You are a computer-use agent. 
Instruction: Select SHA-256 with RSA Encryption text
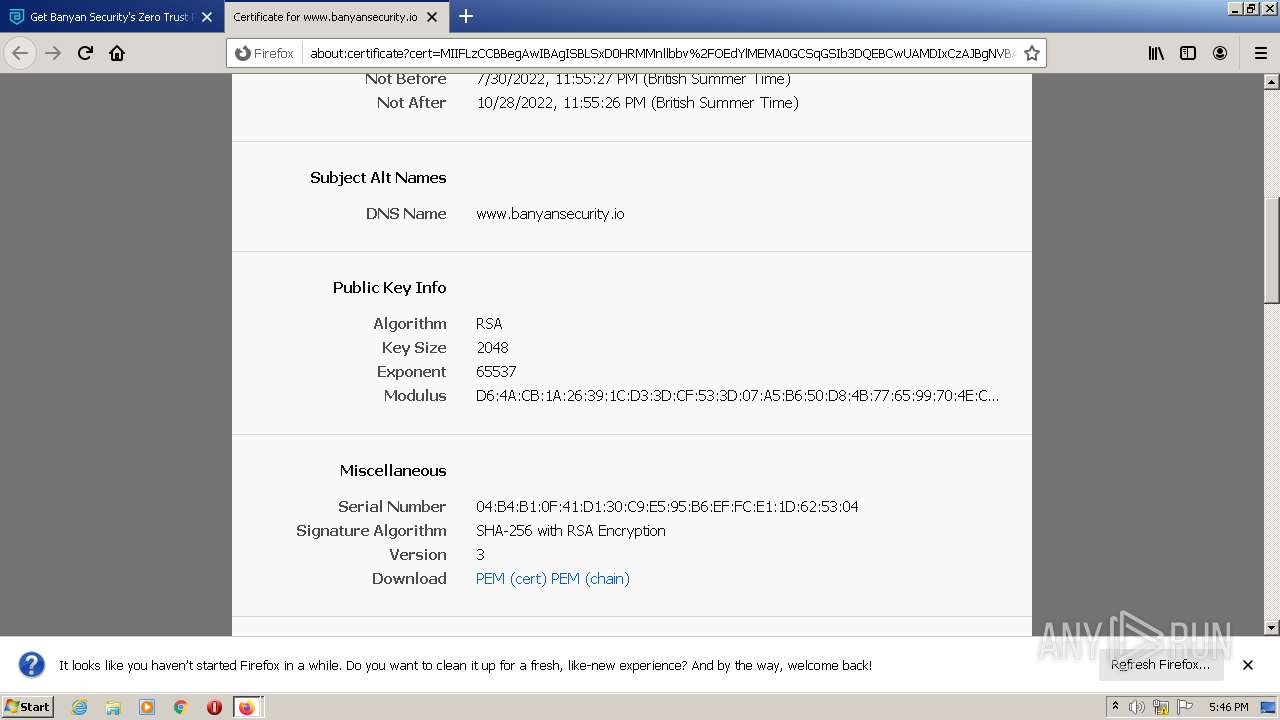tap(571, 531)
